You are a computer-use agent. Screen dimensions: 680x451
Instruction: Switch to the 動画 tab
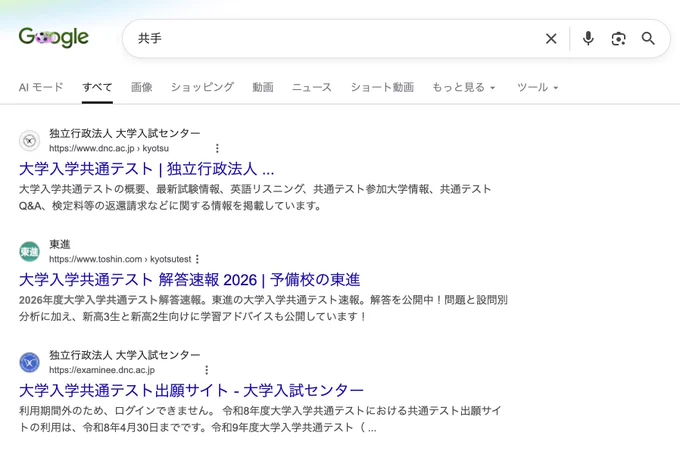263,87
